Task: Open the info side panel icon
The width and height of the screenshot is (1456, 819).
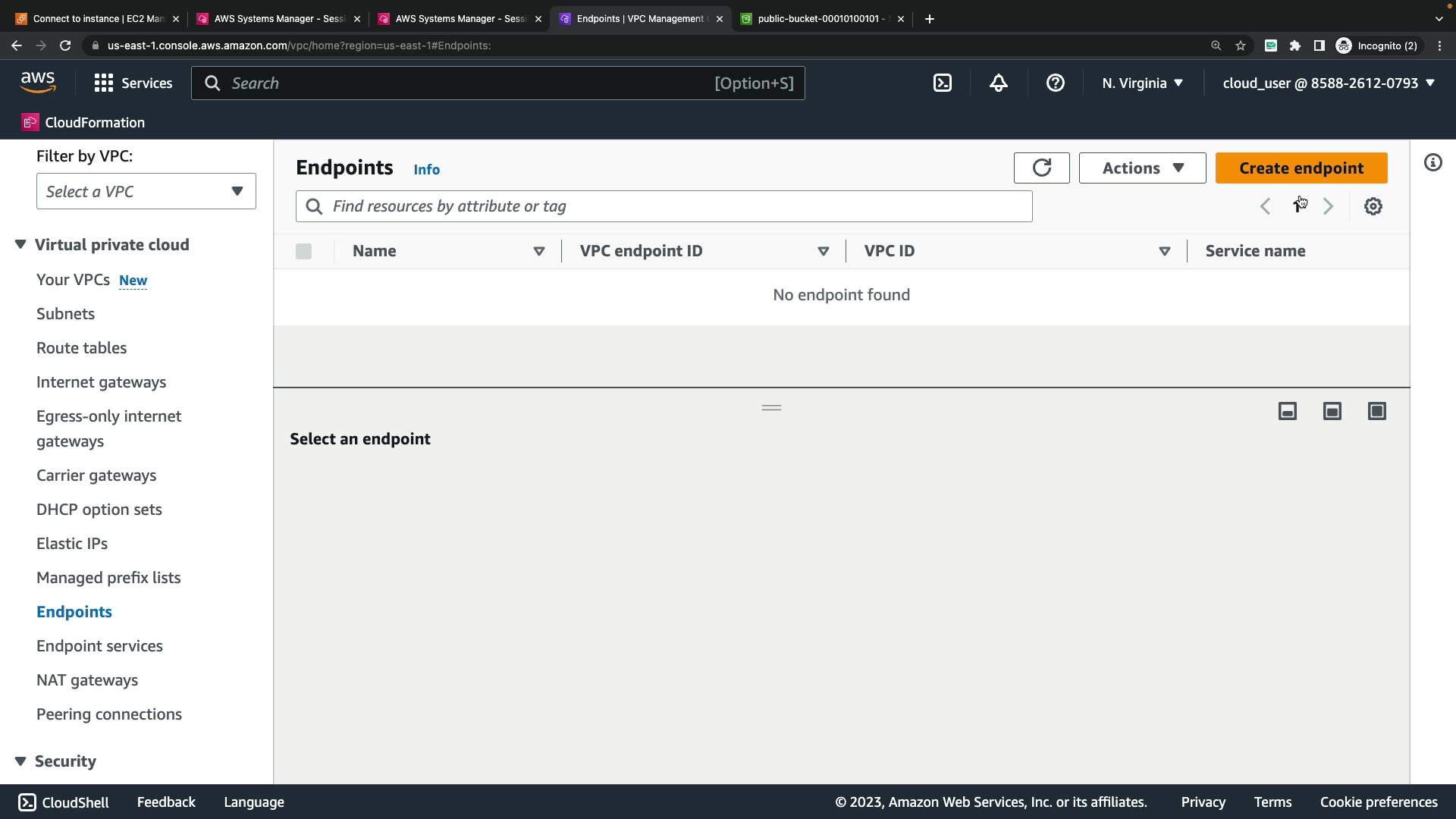Action: 1432,162
